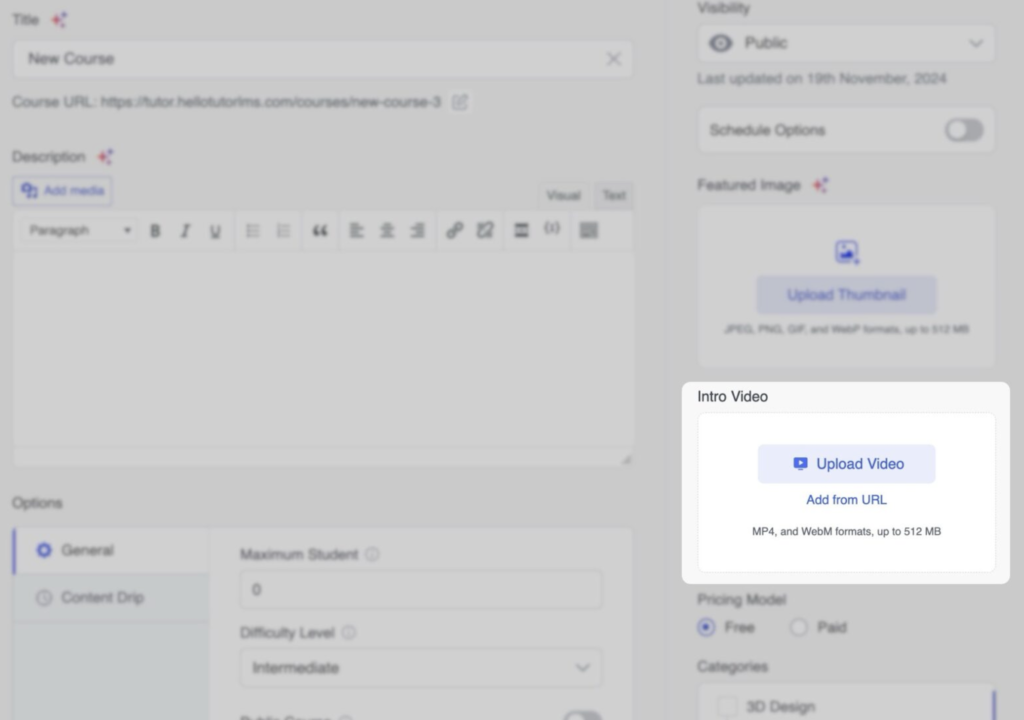This screenshot has height=720, width=1024.
Task: Center align the description text
Action: tap(387, 231)
